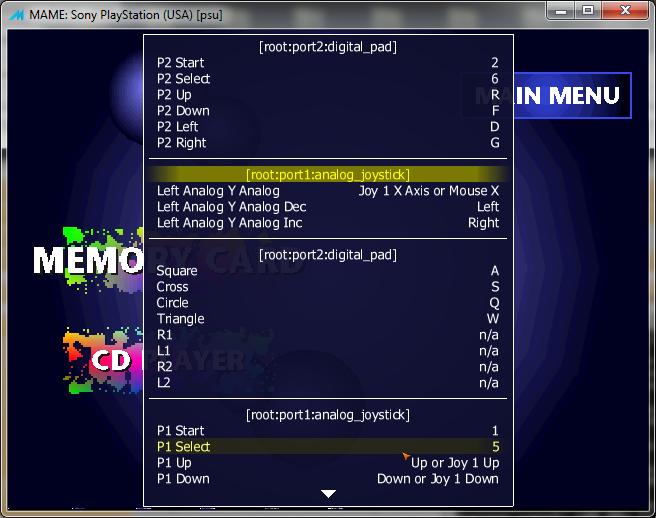Choose the Cross button mapping
This screenshot has width=656, height=518.
click(x=328, y=287)
